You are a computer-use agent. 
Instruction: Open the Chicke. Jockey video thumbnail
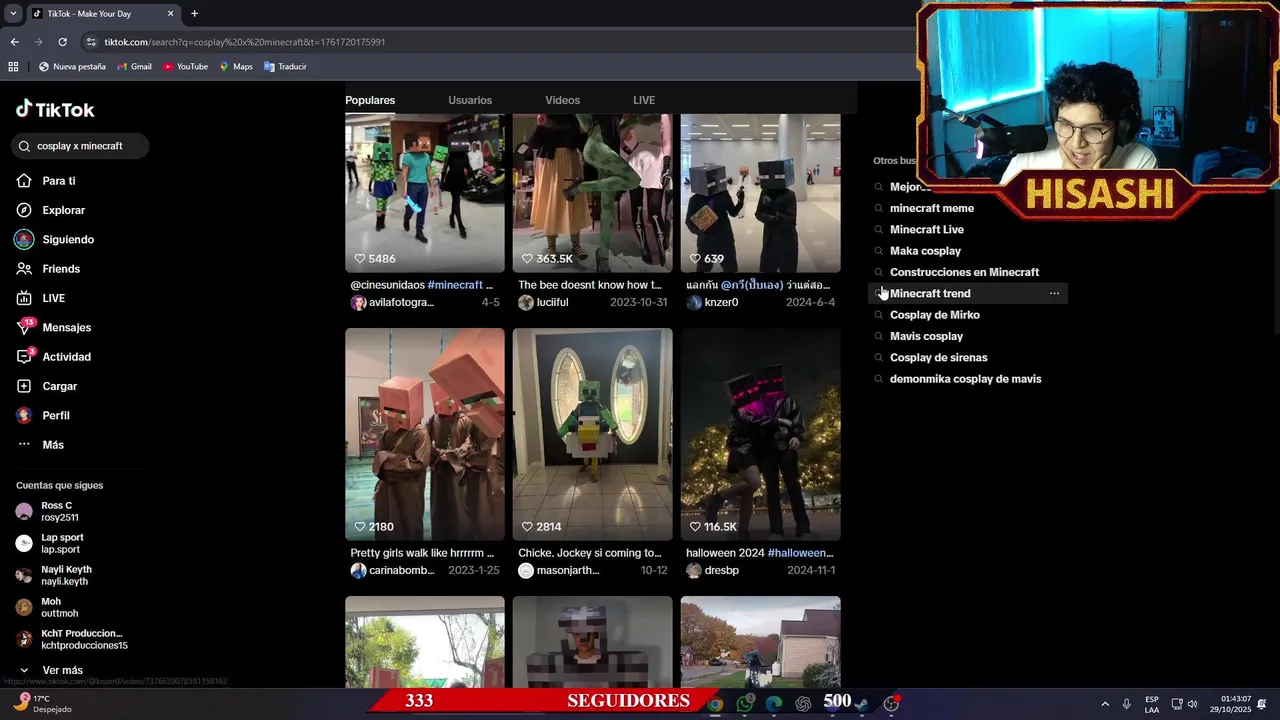(x=593, y=434)
